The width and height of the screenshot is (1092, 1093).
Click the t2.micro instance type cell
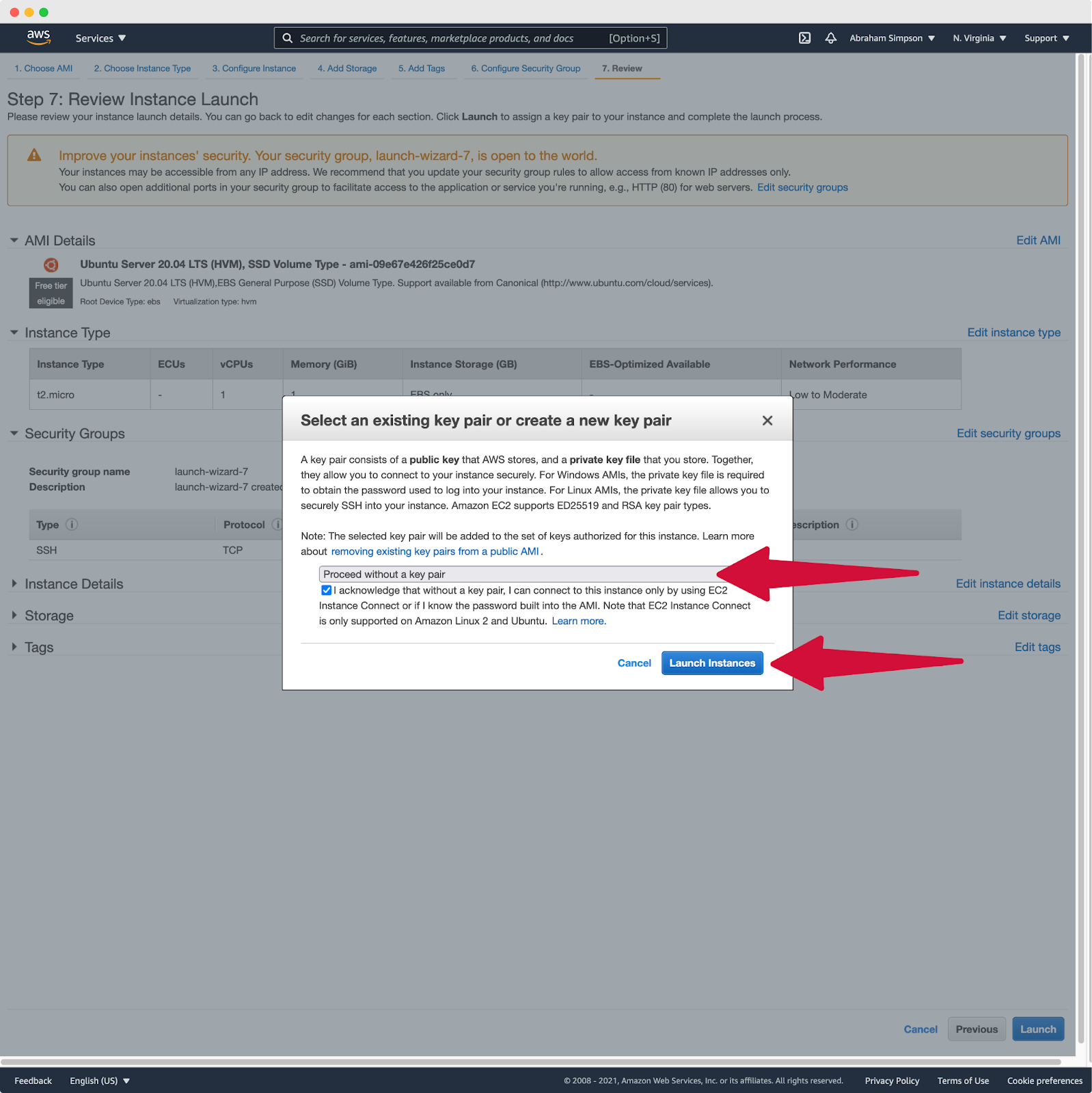coord(90,395)
